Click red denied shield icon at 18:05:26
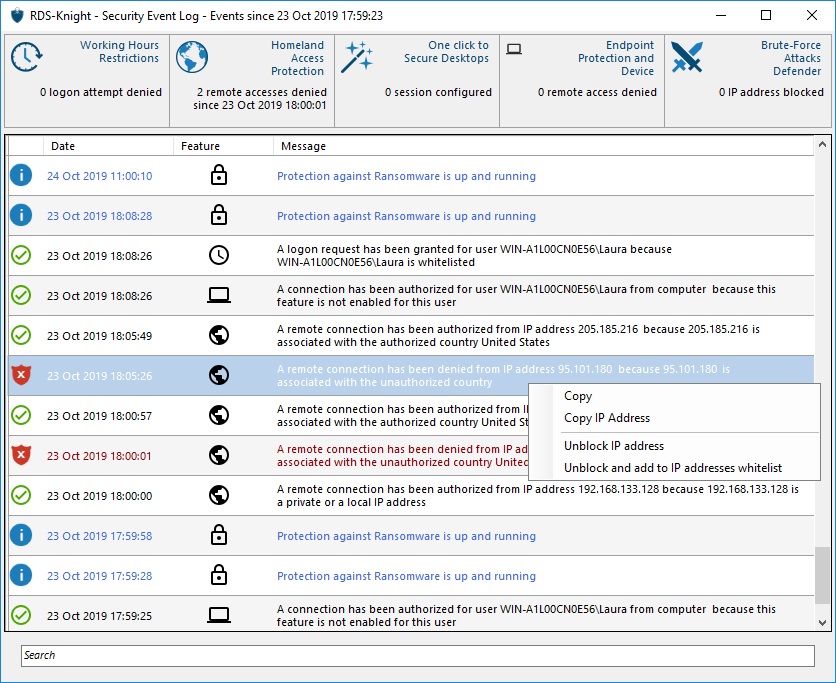This screenshot has width=836, height=683. (21, 375)
